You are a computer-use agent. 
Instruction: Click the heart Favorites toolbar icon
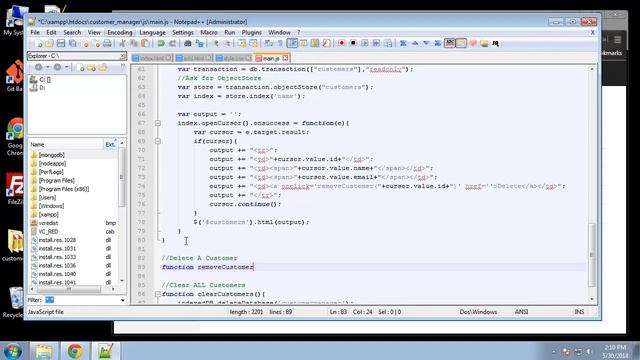(x=473, y=43)
